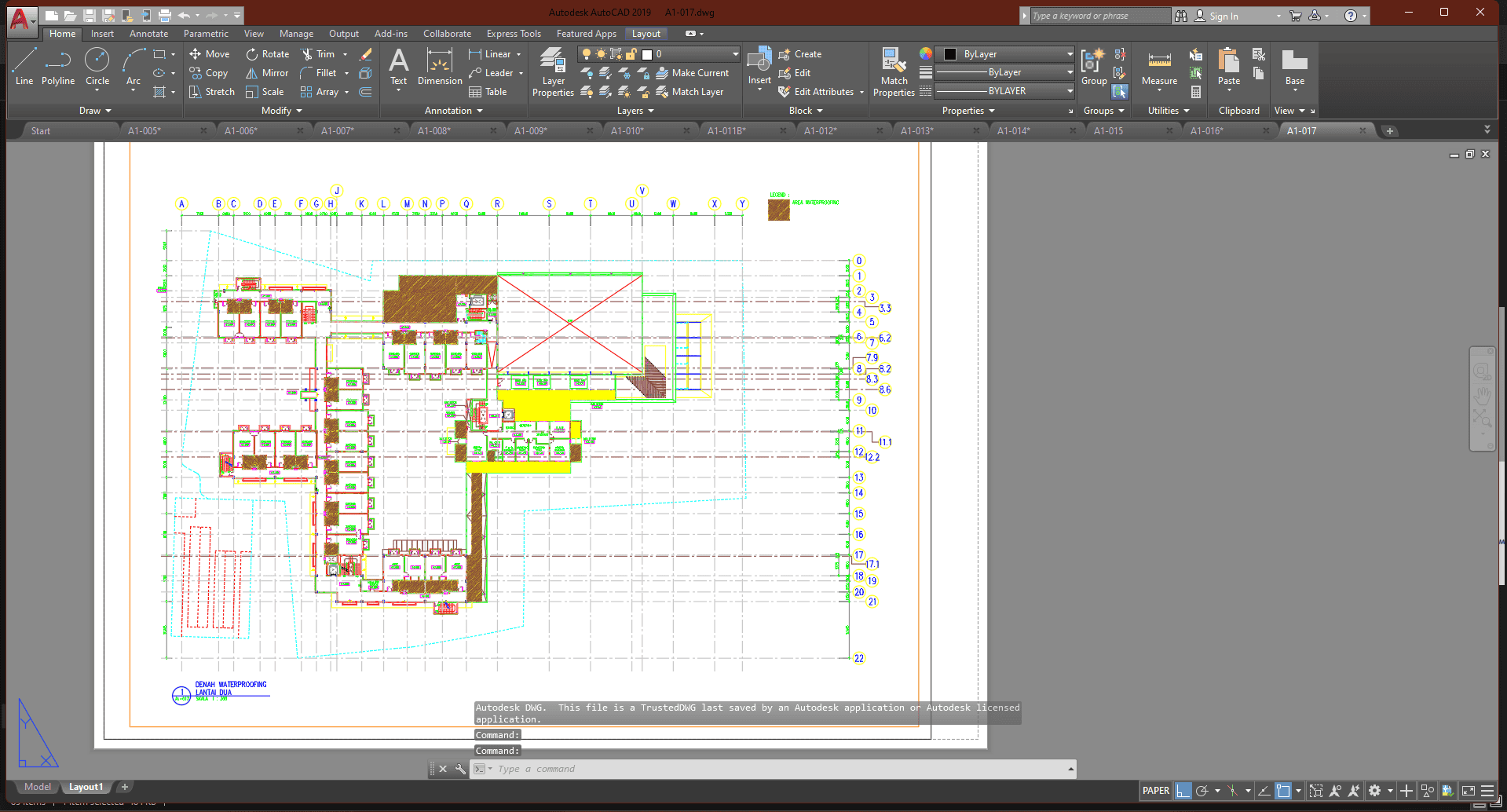Click Sign In to Autodesk account

pyautogui.click(x=1223, y=16)
